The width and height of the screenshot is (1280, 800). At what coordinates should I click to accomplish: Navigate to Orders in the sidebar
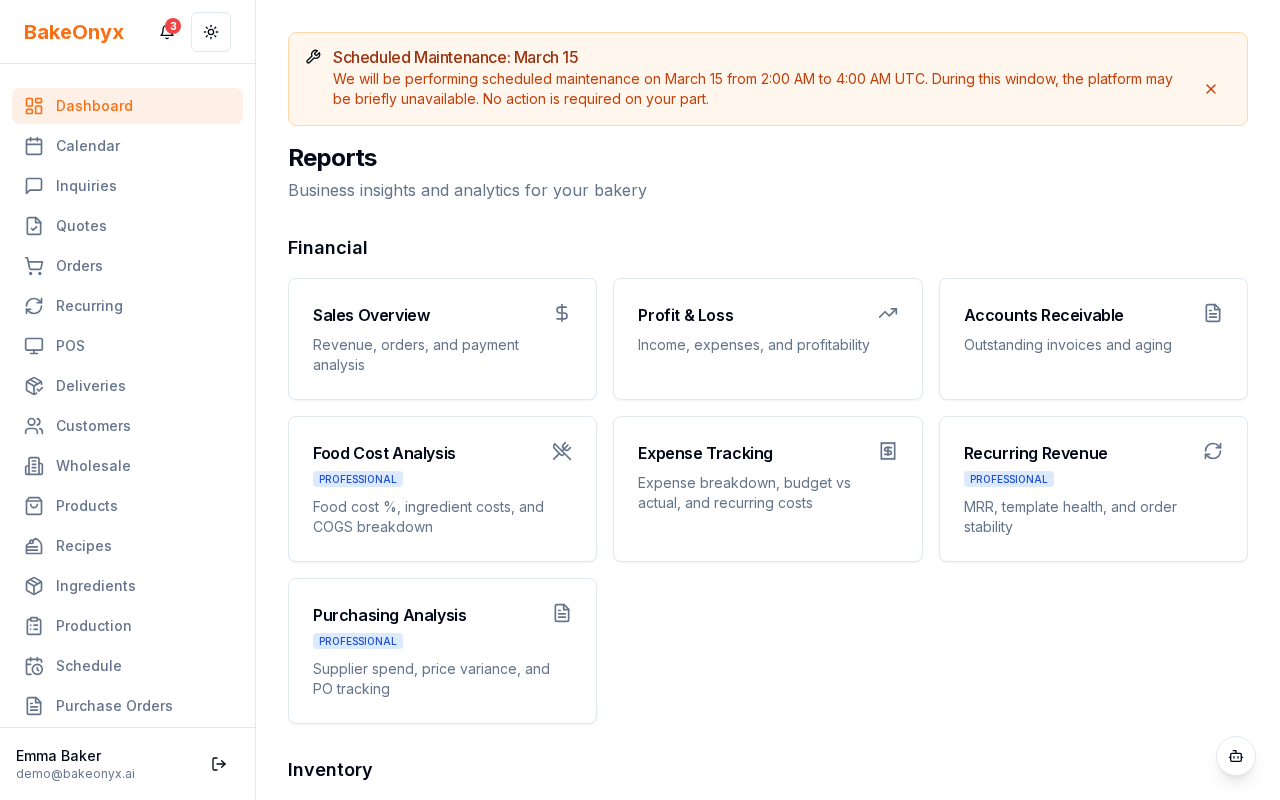[79, 266]
